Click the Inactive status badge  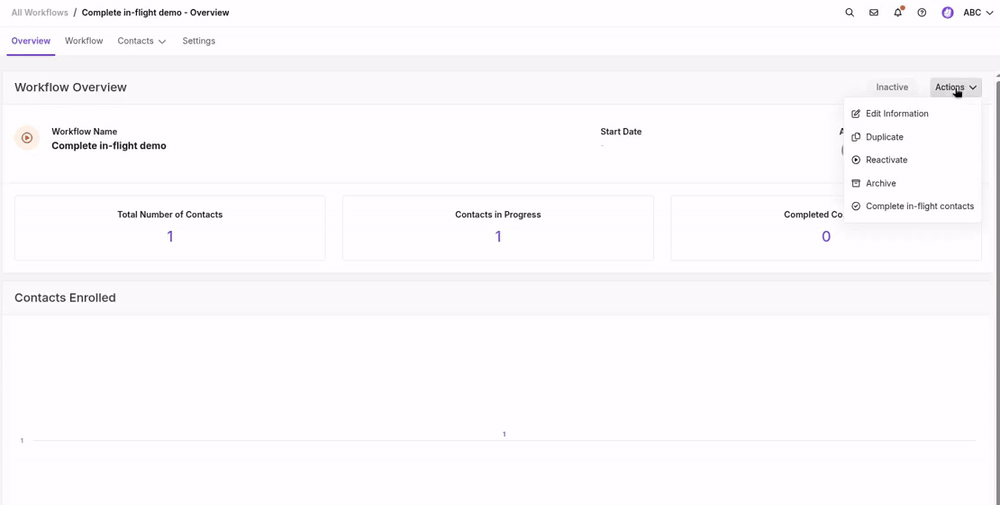[x=892, y=87]
